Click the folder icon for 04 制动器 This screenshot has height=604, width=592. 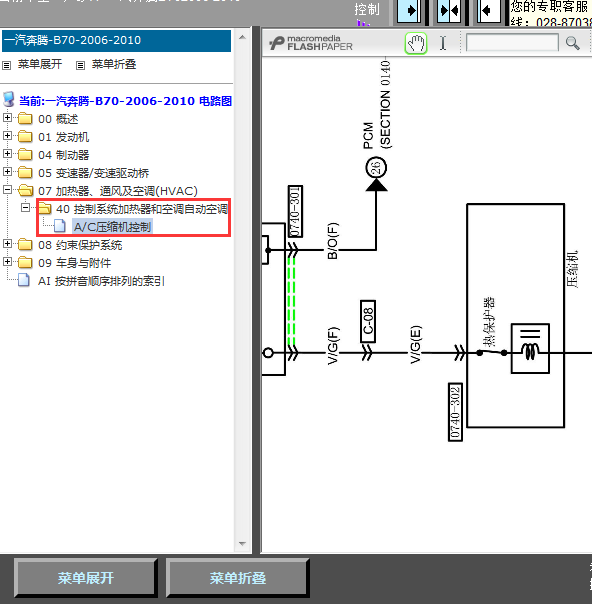click(25, 154)
